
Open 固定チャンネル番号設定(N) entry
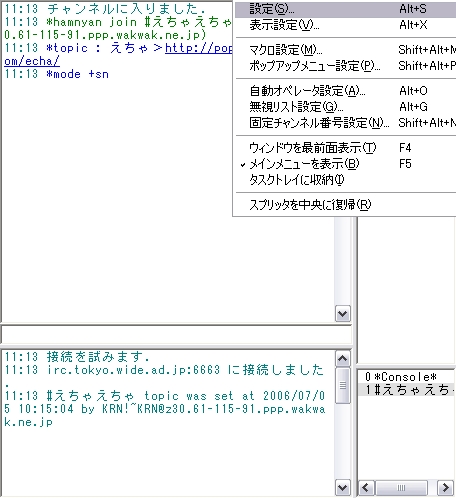click(x=345, y=123)
